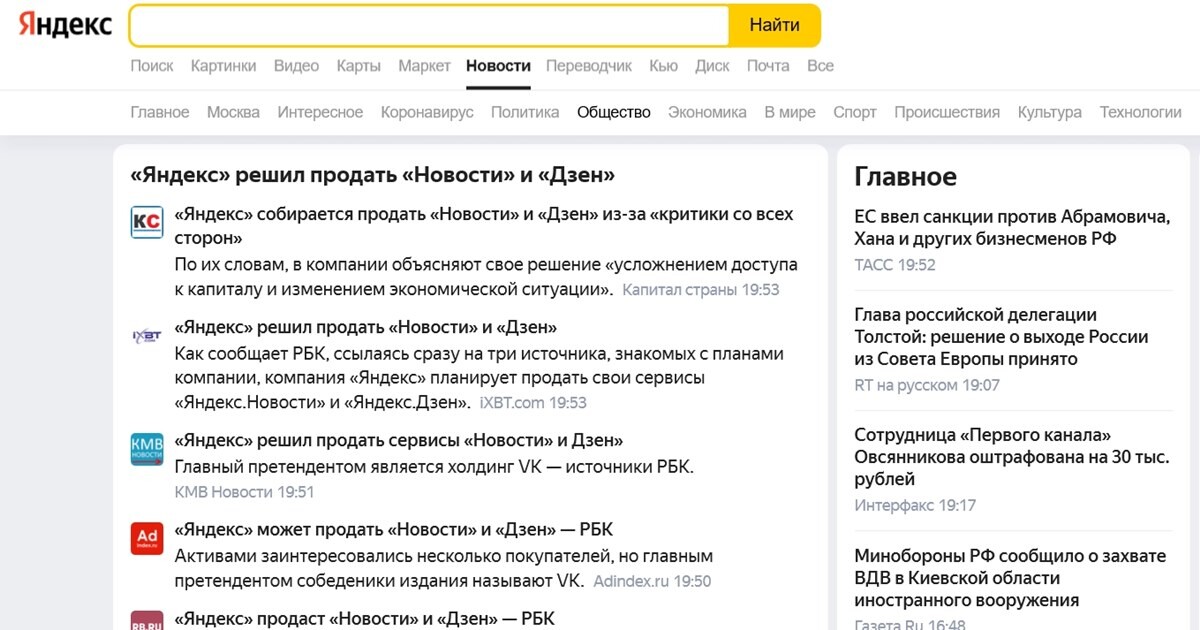The height and width of the screenshot is (630, 1200).
Task: Open the Переводчик service
Action: pos(589,66)
